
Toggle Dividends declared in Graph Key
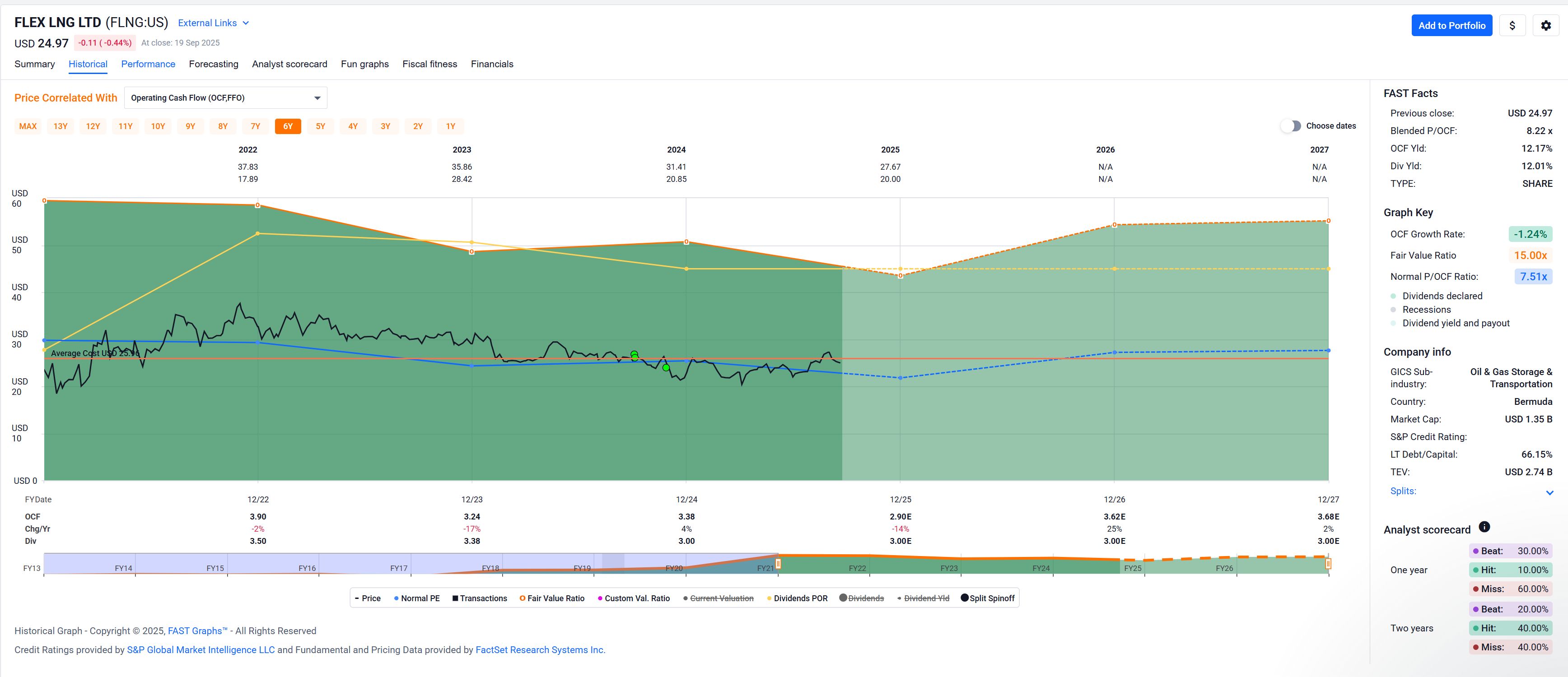(1442, 296)
